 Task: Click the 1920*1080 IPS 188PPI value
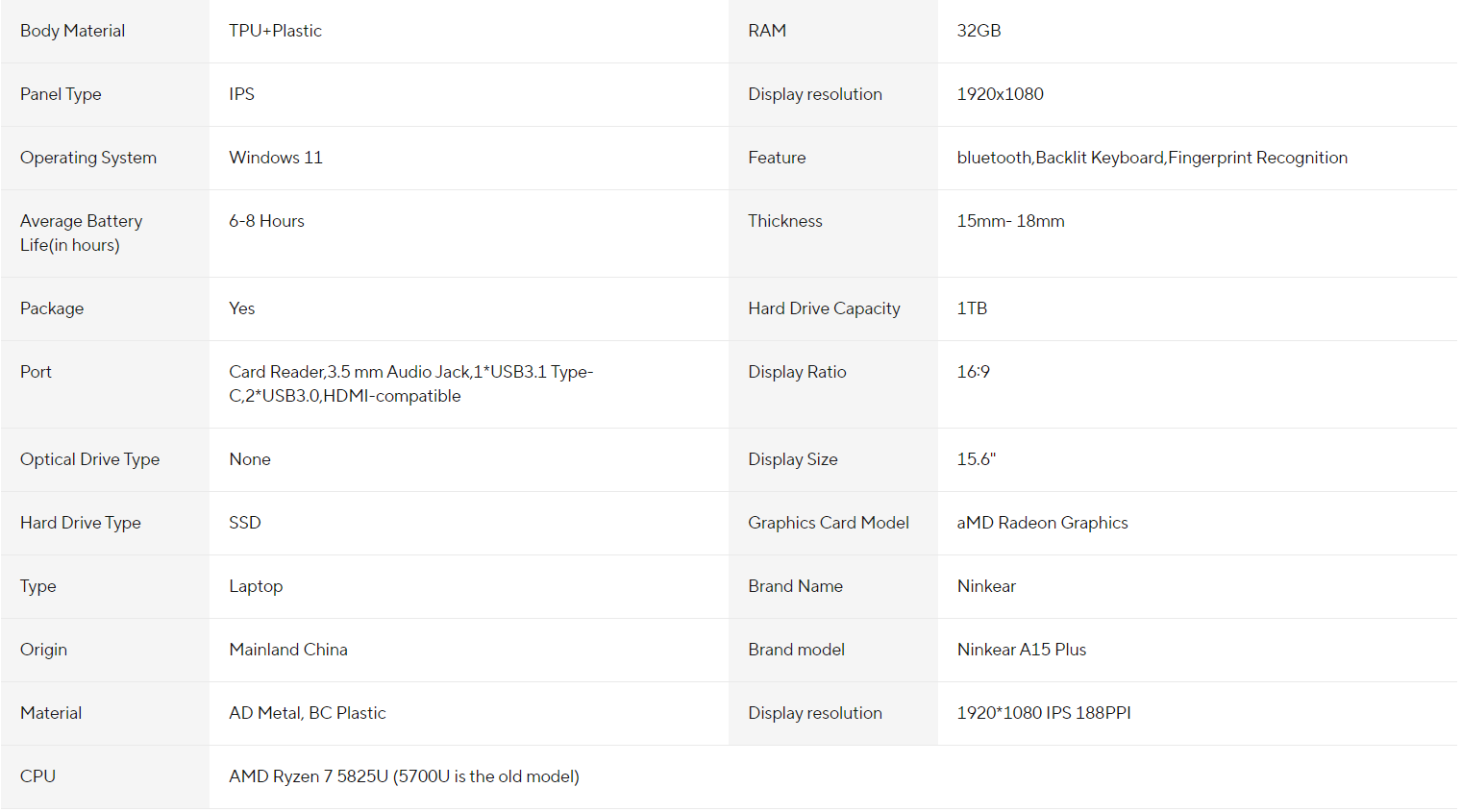(x=1043, y=713)
